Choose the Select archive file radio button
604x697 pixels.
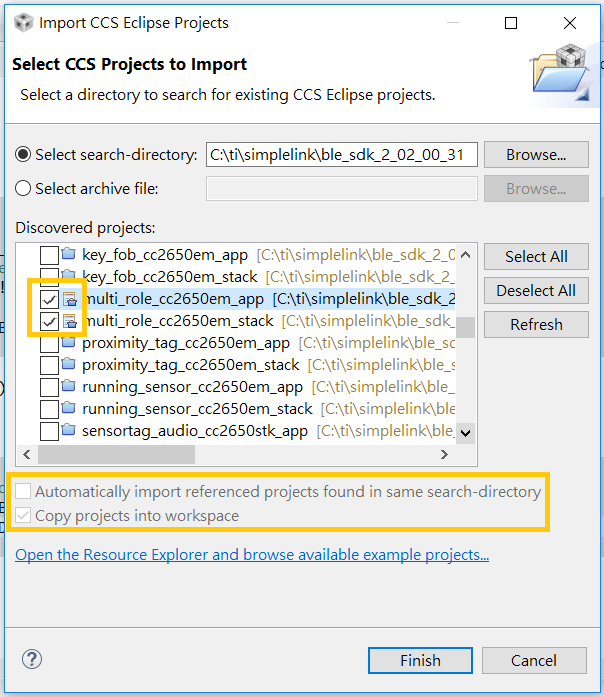[23, 188]
